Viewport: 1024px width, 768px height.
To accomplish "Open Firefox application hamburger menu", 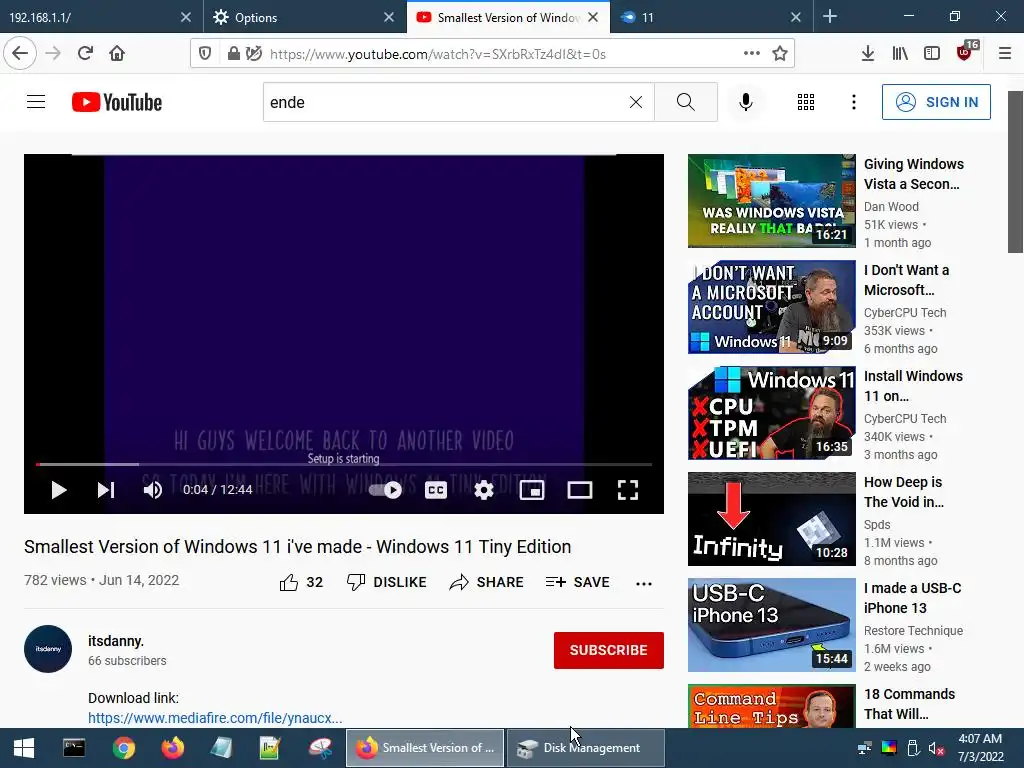I will tap(1005, 54).
